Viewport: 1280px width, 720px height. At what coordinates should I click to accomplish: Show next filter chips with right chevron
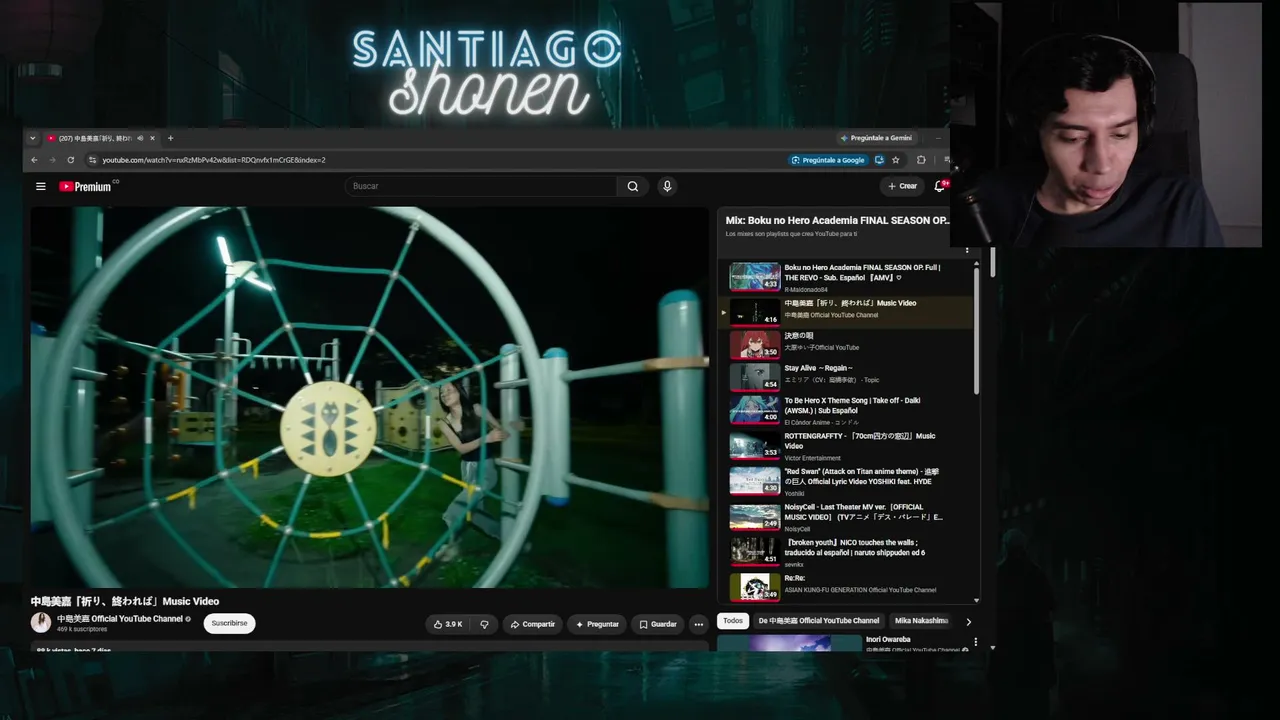pyautogui.click(x=968, y=622)
